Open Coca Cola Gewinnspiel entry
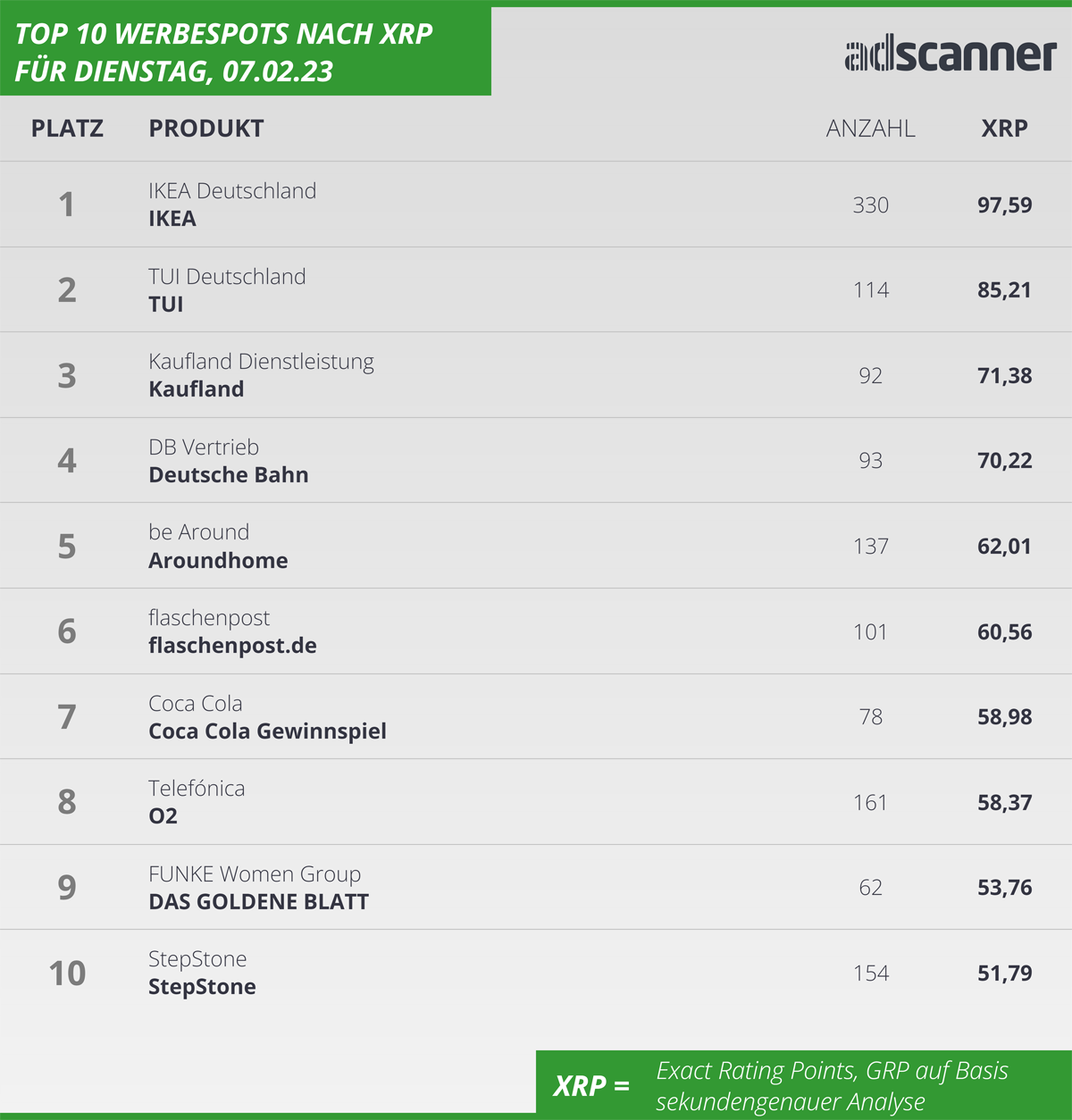The image size is (1072, 1120). click(x=536, y=716)
